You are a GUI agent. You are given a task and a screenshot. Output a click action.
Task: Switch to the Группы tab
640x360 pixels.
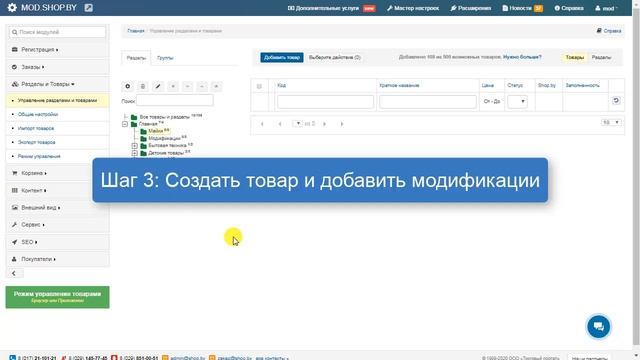click(165, 58)
